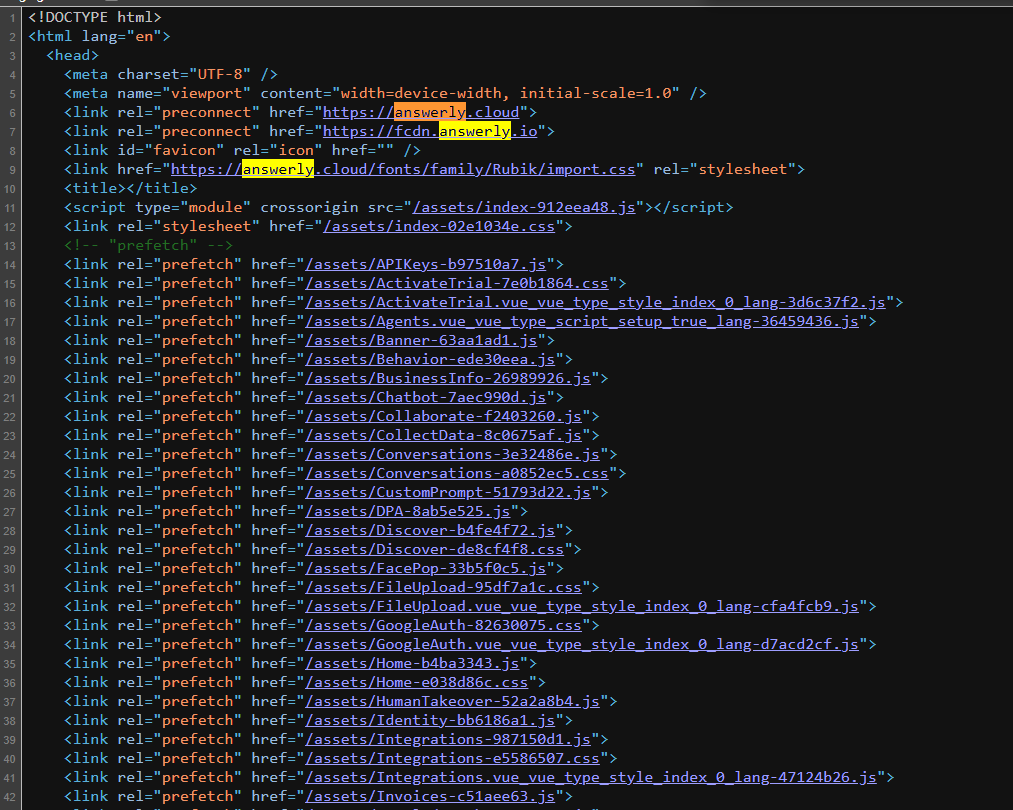Follow the HumanTakeover-52a2a8b4.js link

coord(452,701)
